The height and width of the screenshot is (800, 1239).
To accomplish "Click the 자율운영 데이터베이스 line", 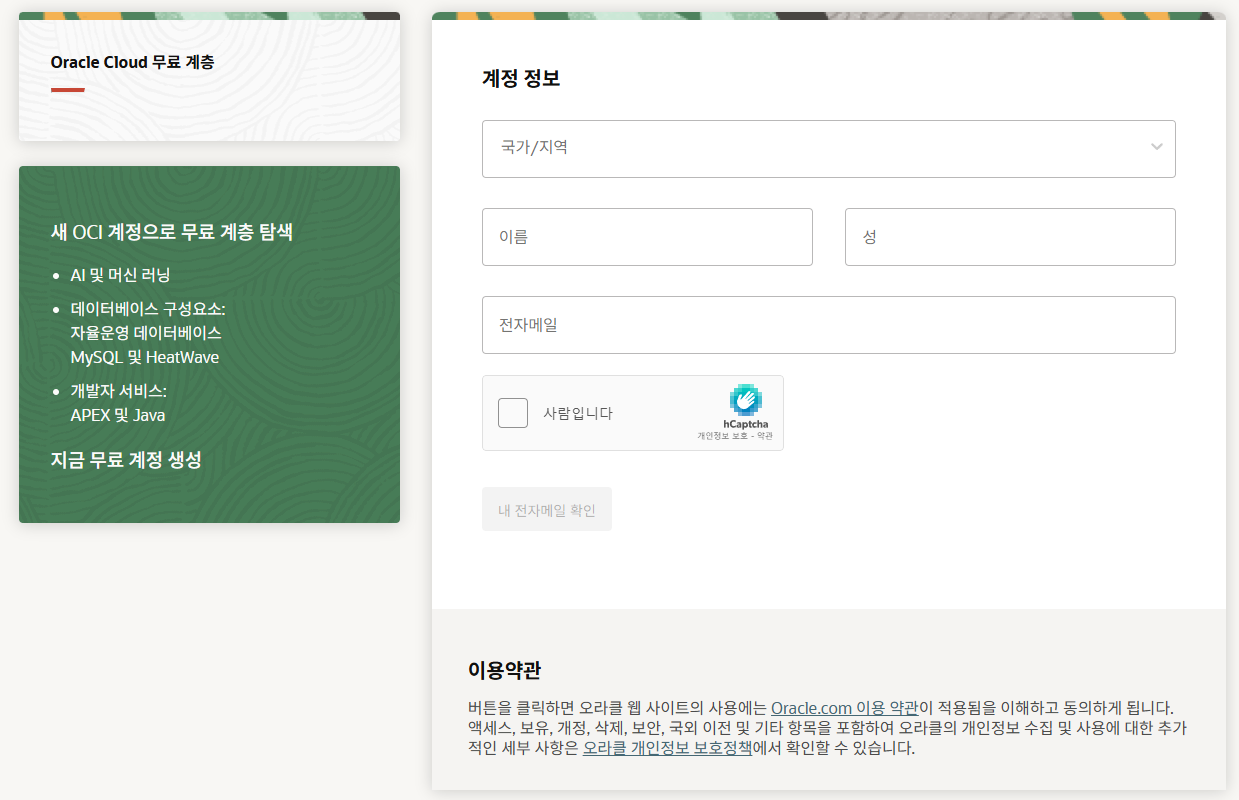I will click(x=146, y=333).
